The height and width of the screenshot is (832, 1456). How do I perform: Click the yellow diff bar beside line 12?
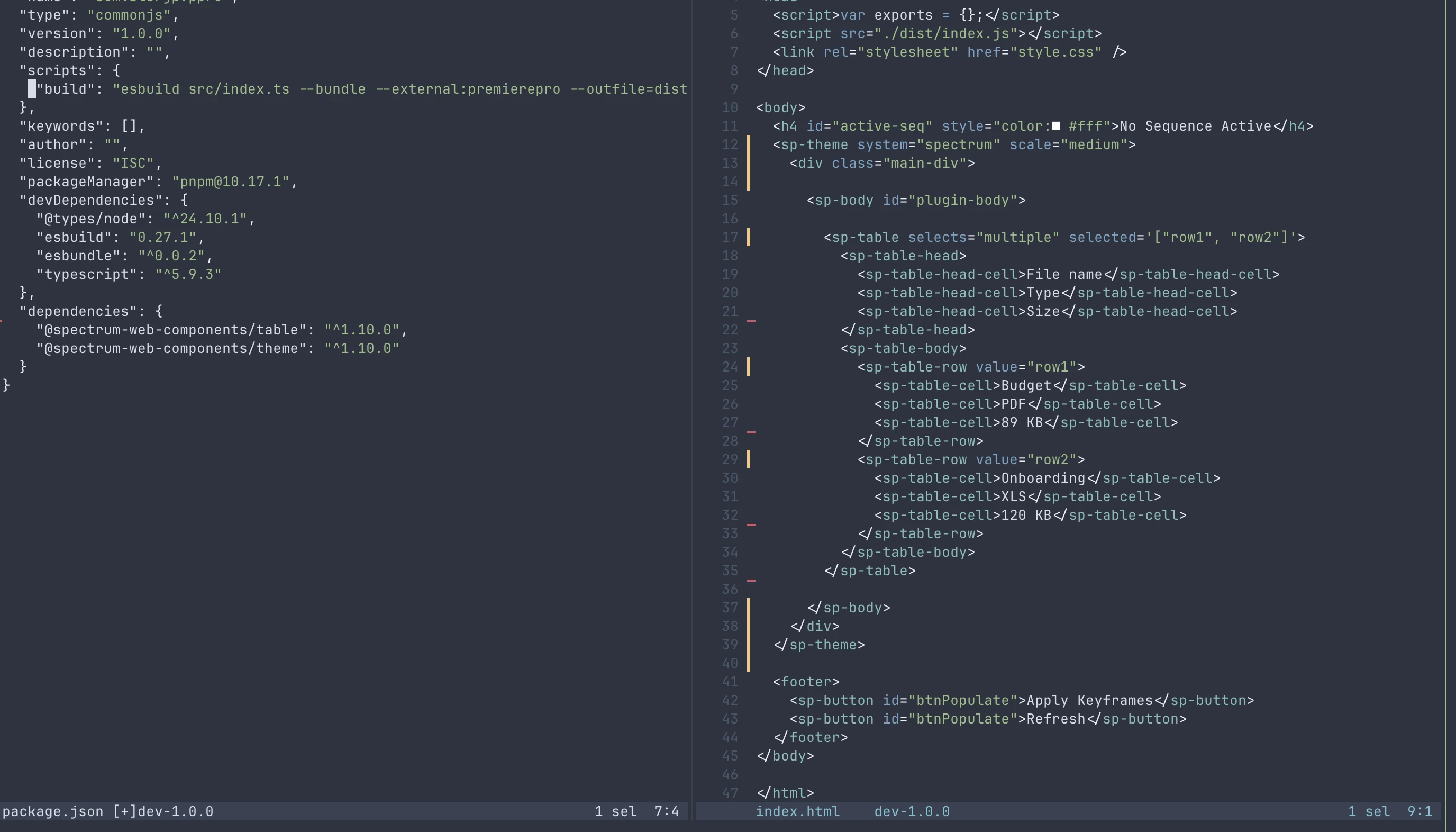point(748,163)
